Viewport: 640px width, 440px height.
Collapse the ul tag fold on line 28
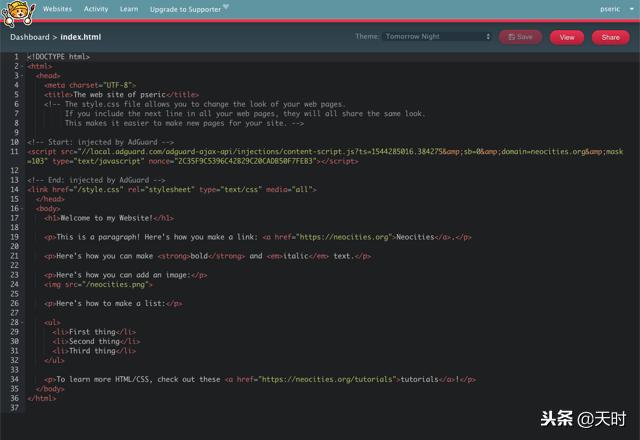tap(22, 322)
